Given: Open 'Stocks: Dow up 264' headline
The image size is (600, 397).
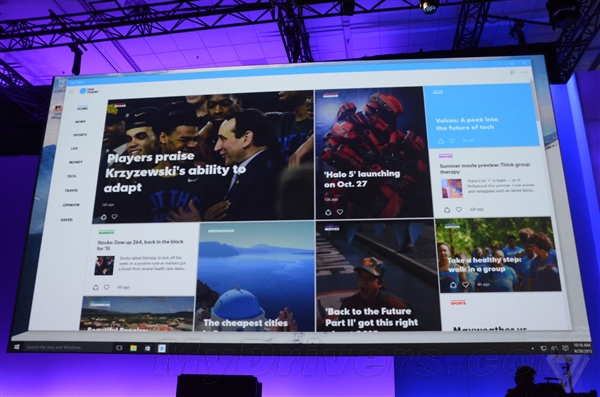Looking at the screenshot, I should pyautogui.click(x=140, y=245).
